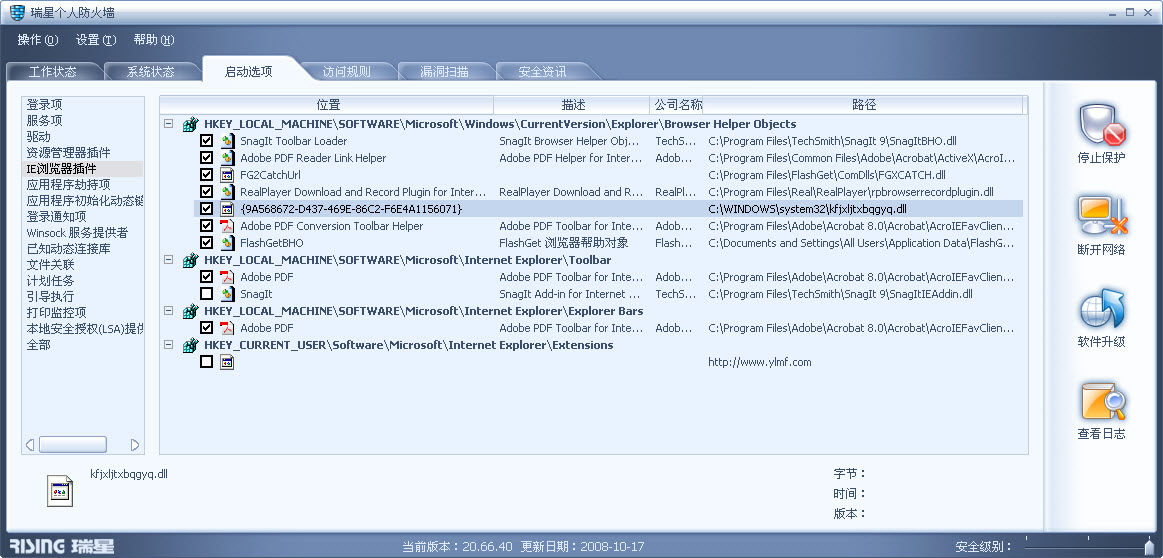Collapse the Explorer Bars registry node
The height and width of the screenshot is (558, 1163).
168,311
